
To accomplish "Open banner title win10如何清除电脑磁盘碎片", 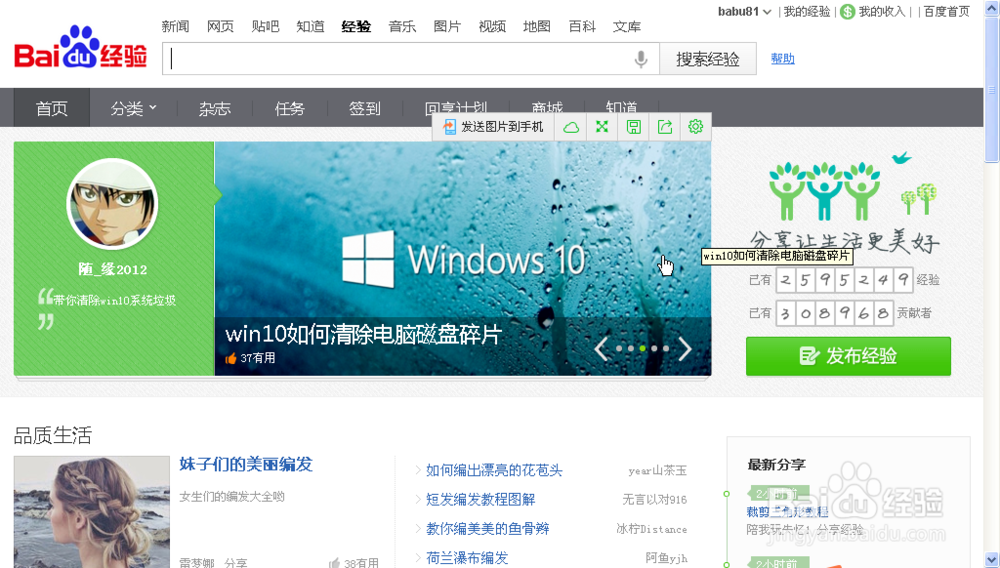I will click(x=364, y=335).
